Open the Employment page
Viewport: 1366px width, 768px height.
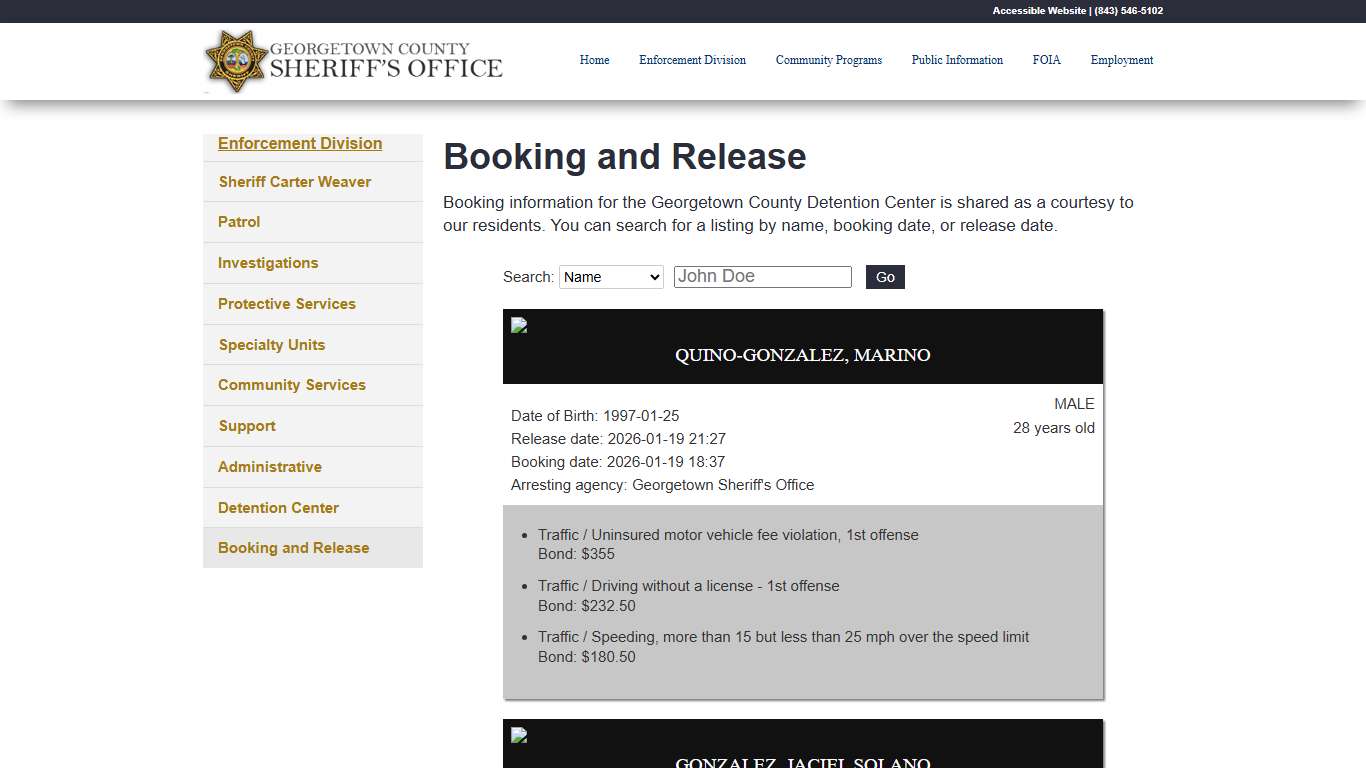point(1121,60)
